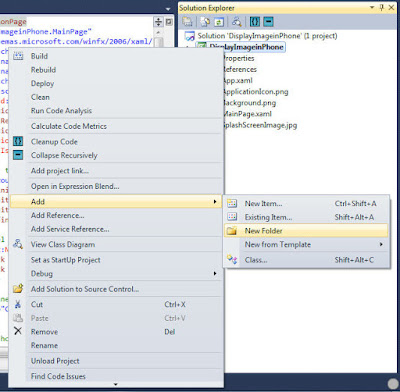Select MainPage.xaml file
This screenshot has height=392, width=400.
coord(248,114)
